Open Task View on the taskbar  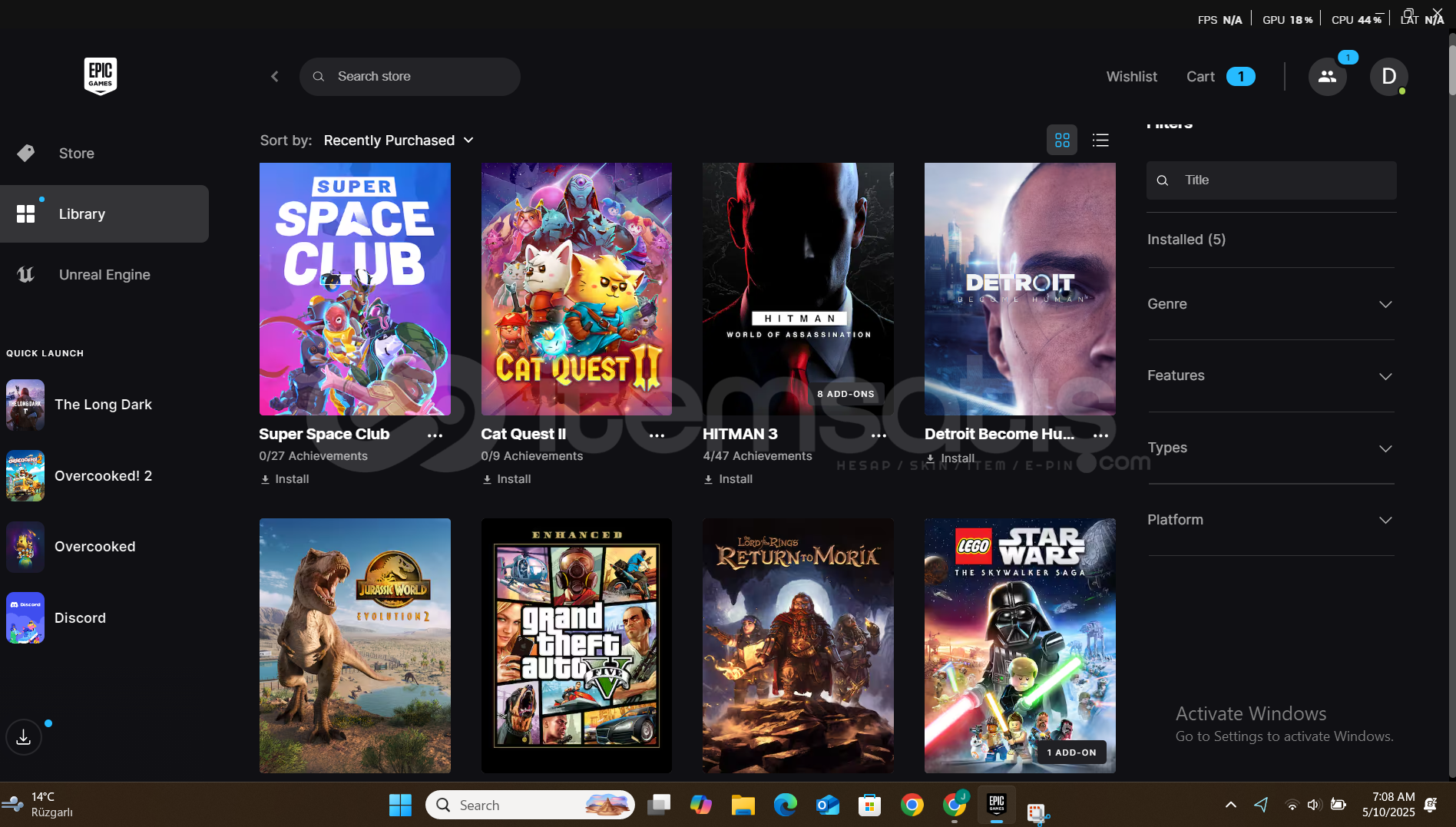click(x=659, y=805)
